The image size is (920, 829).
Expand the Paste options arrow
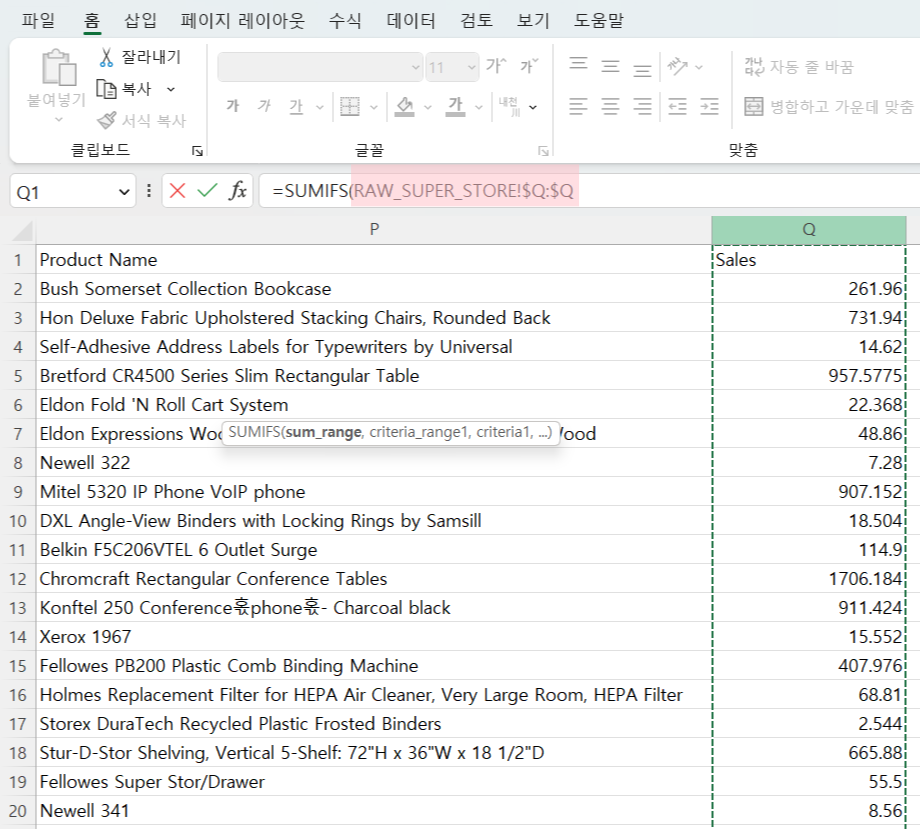click(x=59, y=120)
